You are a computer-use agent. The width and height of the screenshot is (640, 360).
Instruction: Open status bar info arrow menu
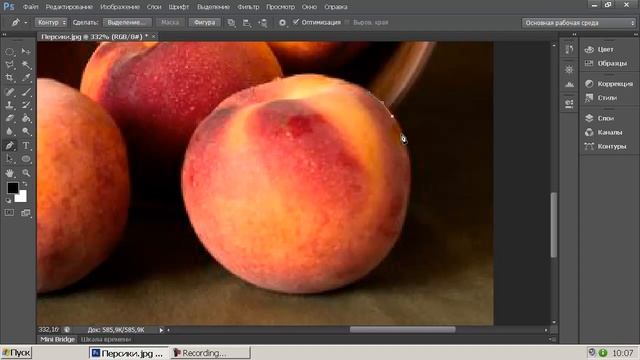pos(161,330)
